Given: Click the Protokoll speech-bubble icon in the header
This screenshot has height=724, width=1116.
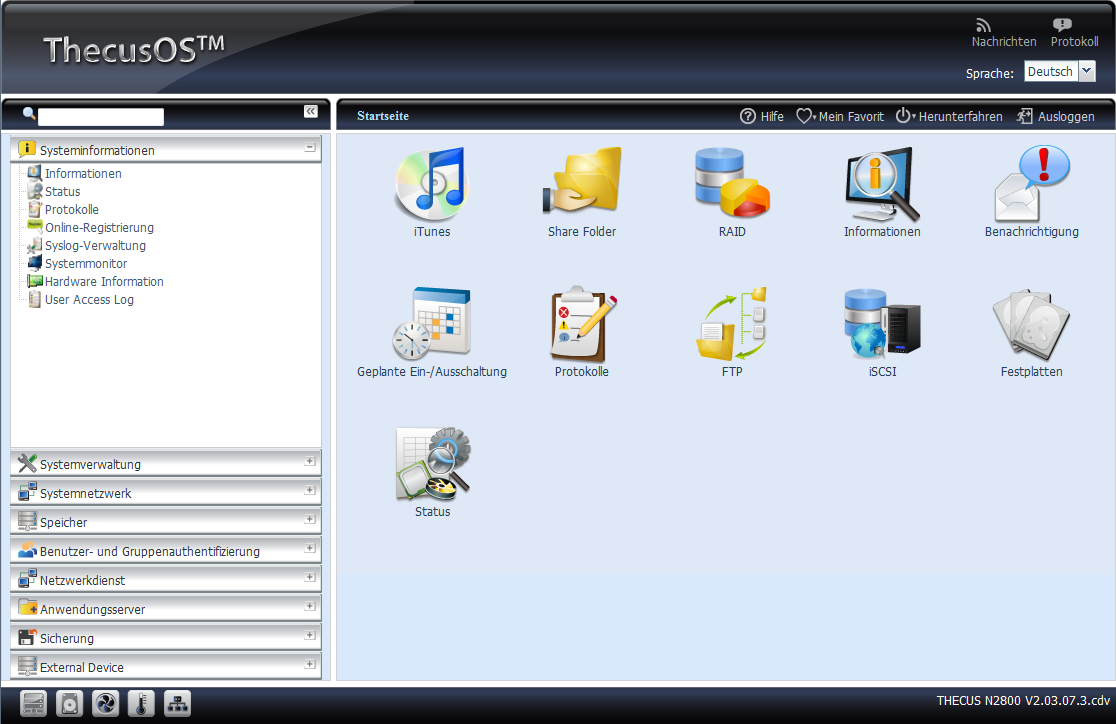Looking at the screenshot, I should (1062, 26).
